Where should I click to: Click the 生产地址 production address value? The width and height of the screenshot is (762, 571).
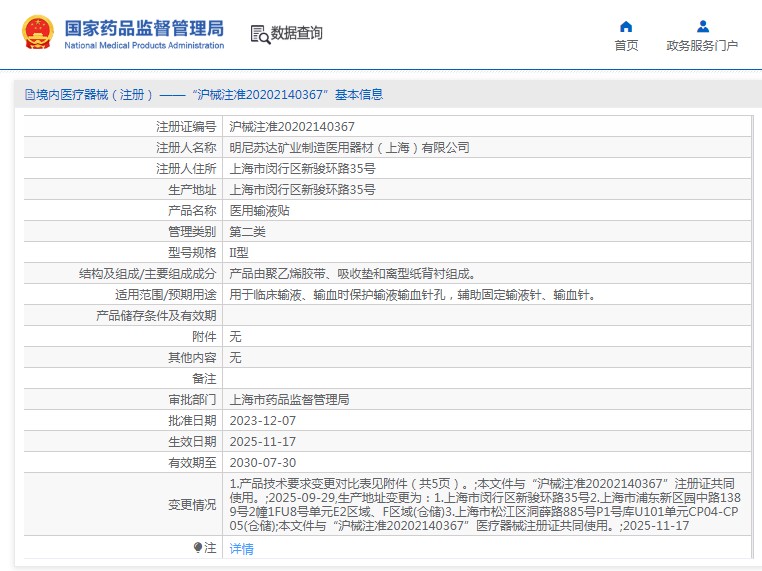302,190
